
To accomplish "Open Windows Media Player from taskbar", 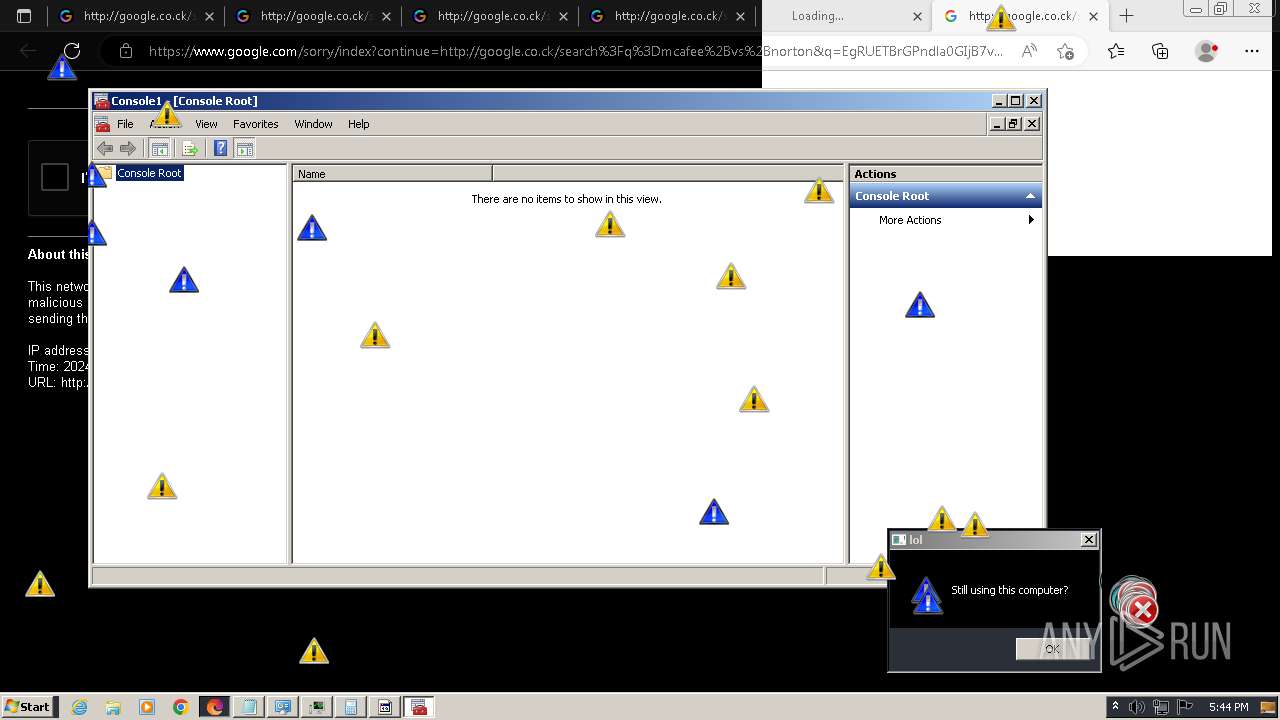I will [147, 707].
